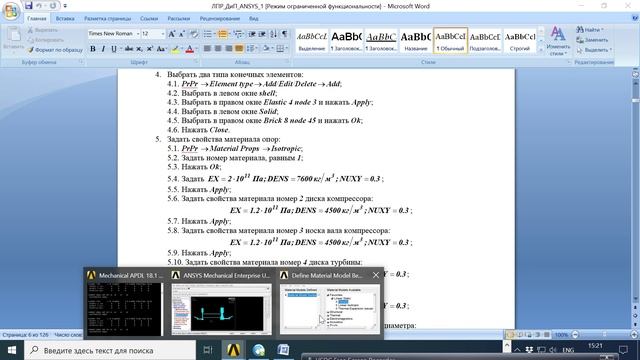The image size is (640, 360).
Task: Switch to Рецензирование ribbon tab
Action: 220,19
